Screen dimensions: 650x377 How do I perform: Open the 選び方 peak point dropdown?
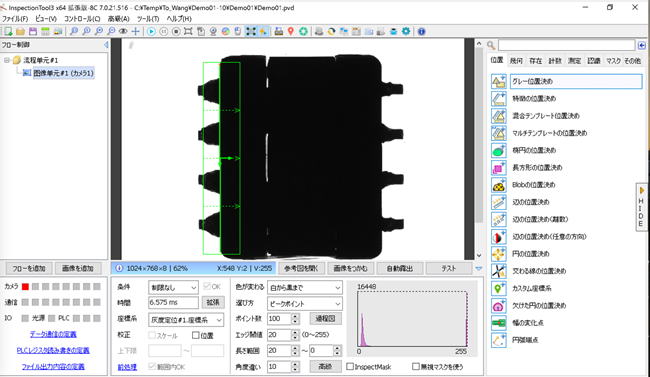[305, 304]
